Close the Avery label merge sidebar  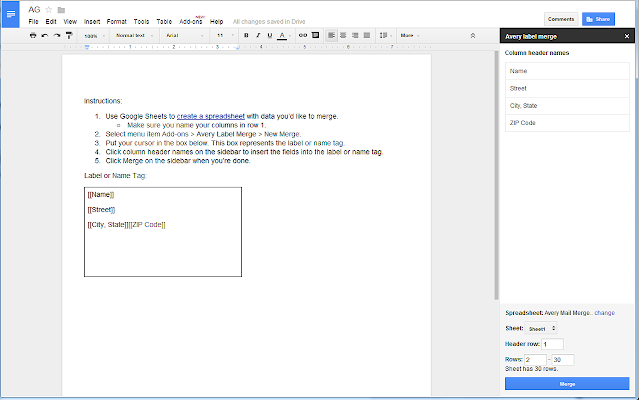pyautogui.click(x=627, y=36)
